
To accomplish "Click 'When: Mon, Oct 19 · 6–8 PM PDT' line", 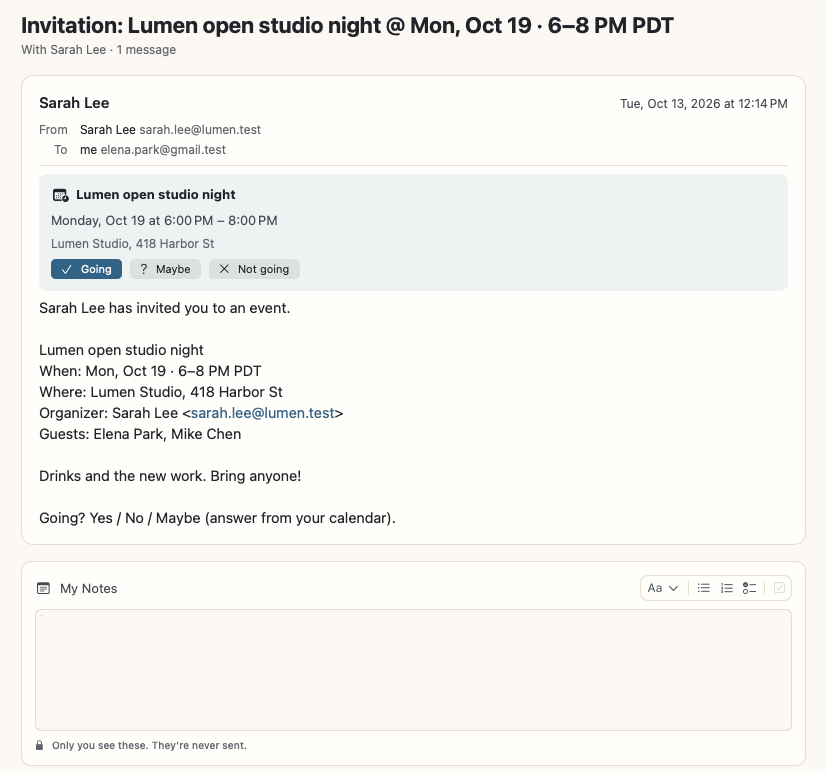I will (150, 371).
